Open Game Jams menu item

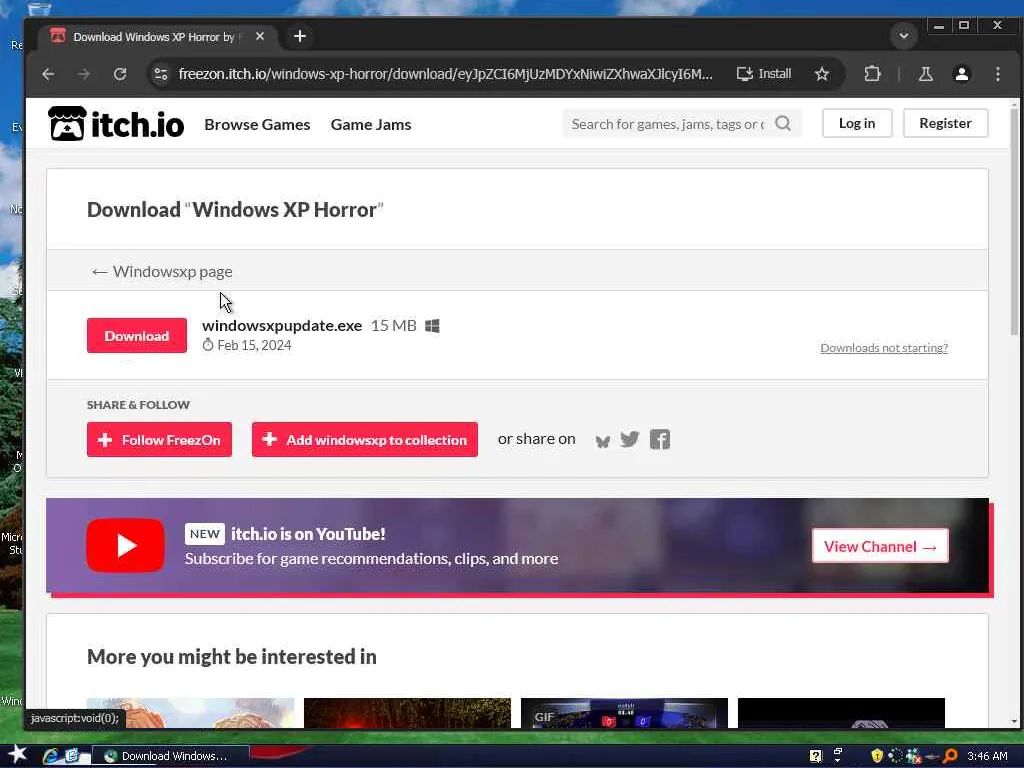coord(371,124)
